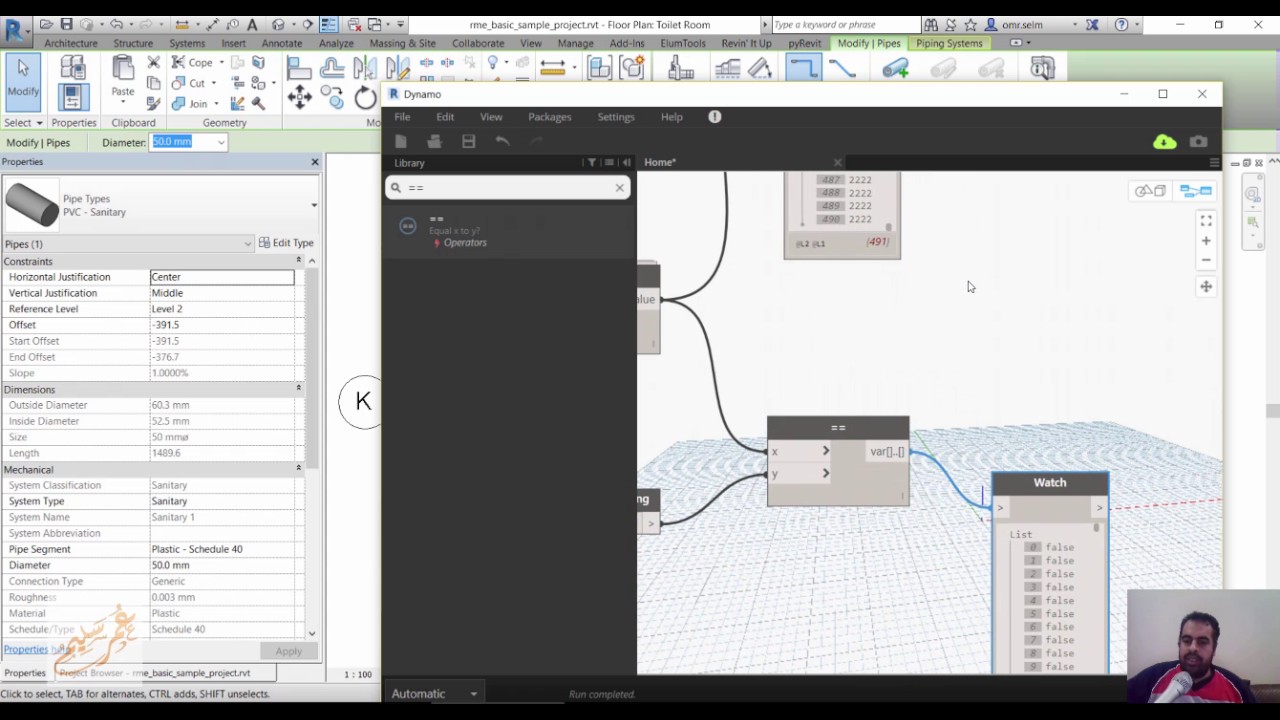The width and height of the screenshot is (1280, 720).
Task: Click the == node y input port
Action: tap(799, 474)
